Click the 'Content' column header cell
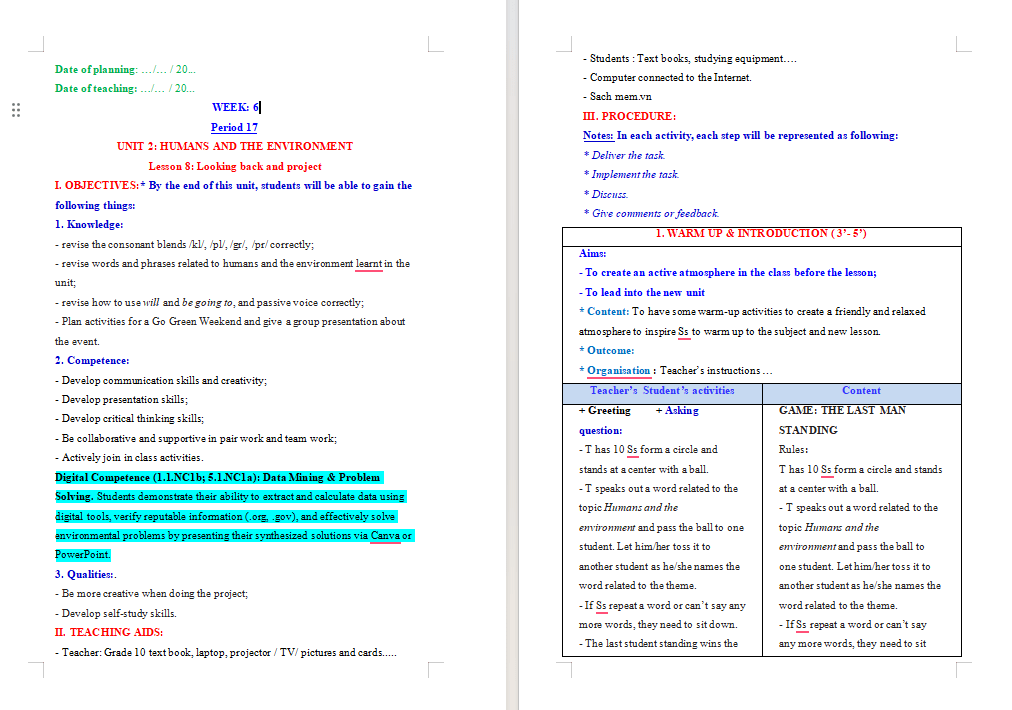 point(862,390)
